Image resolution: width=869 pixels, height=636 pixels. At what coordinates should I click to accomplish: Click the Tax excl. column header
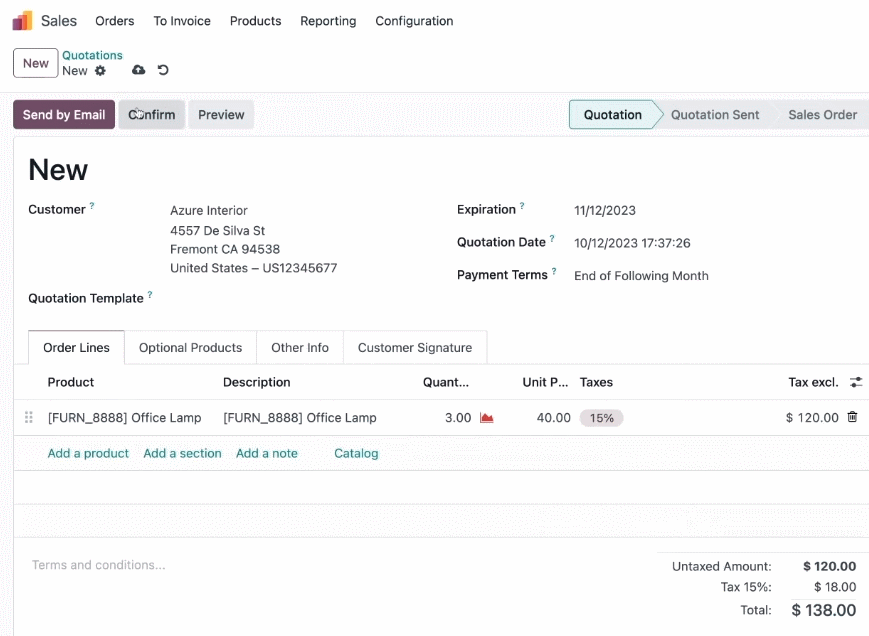[813, 382]
